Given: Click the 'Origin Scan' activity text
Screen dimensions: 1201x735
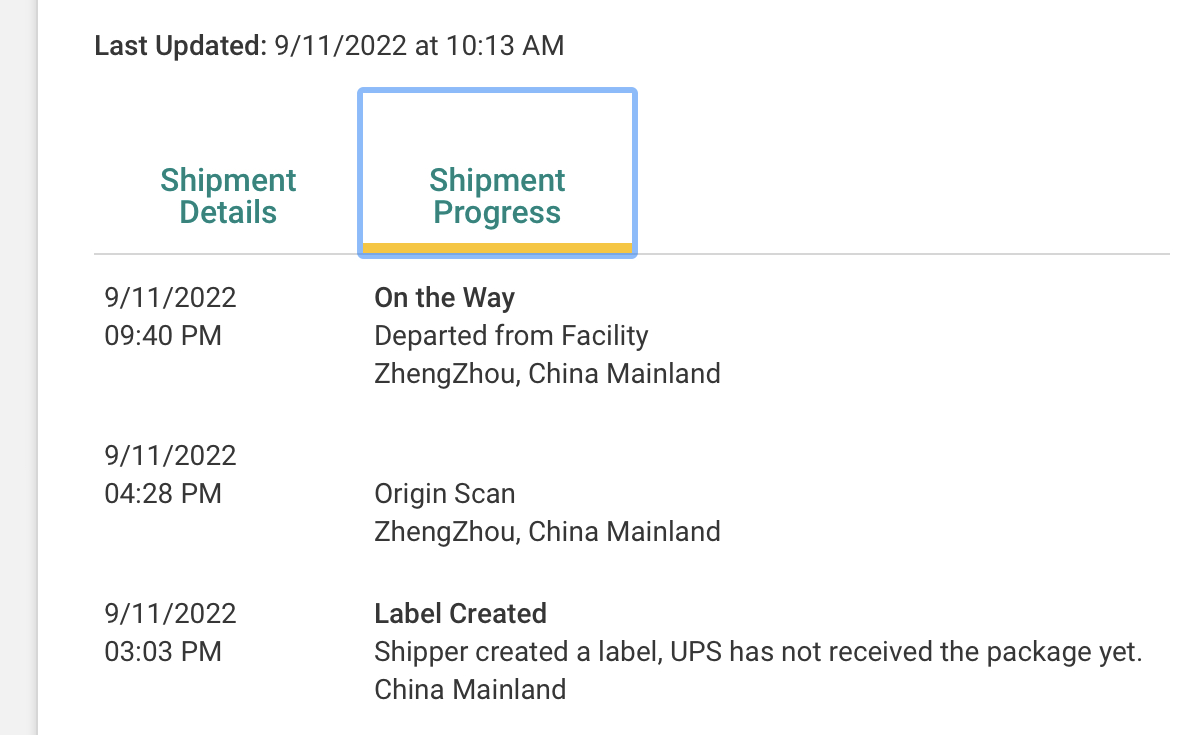Looking at the screenshot, I should coord(445,494).
